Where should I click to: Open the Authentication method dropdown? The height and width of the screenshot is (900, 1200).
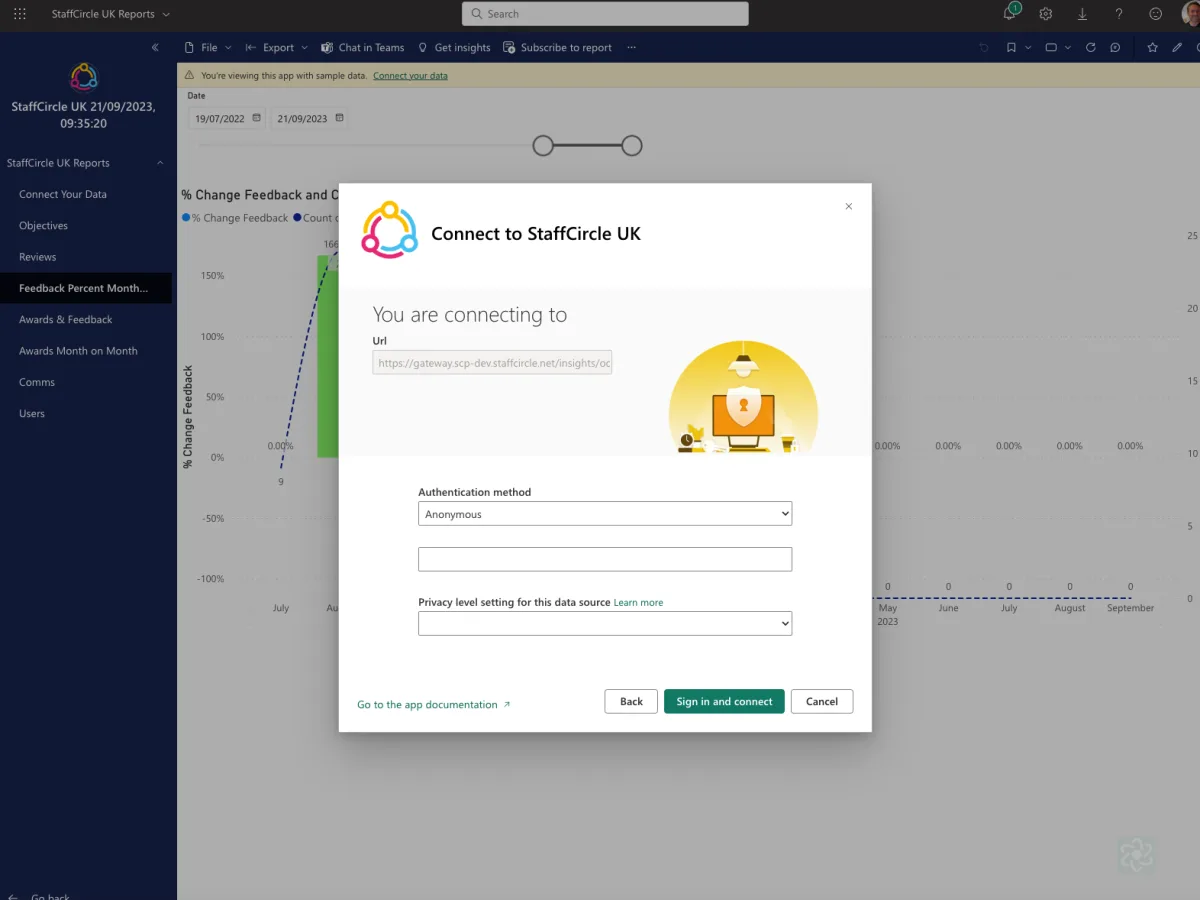pos(605,514)
